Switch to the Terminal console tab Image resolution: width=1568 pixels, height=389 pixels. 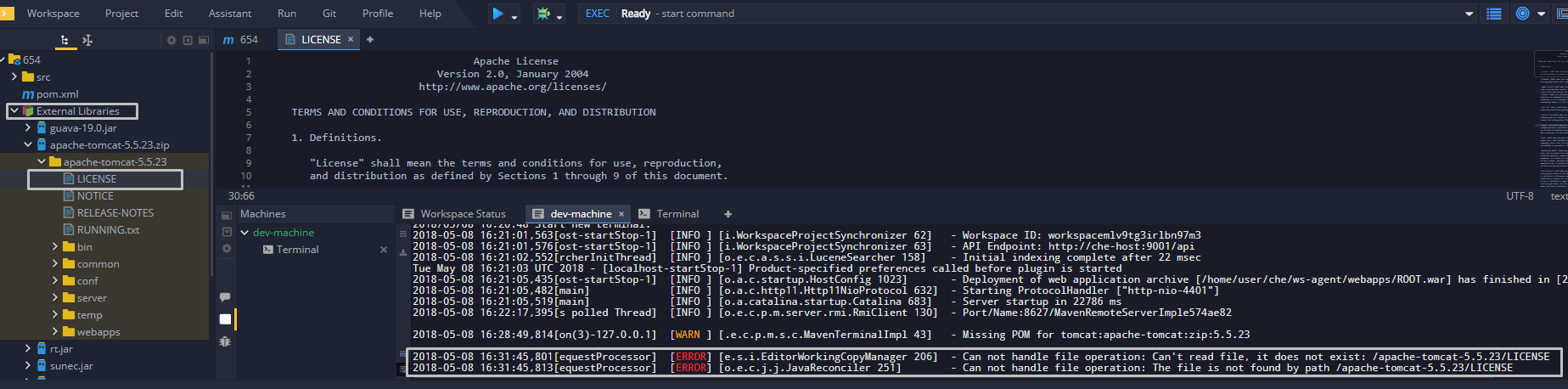click(669, 213)
